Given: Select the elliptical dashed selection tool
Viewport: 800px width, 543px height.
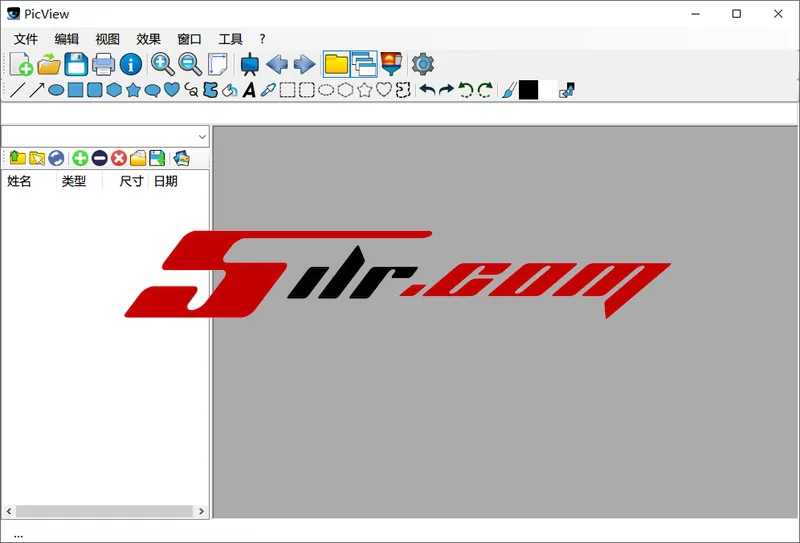Looking at the screenshot, I should pos(326,90).
